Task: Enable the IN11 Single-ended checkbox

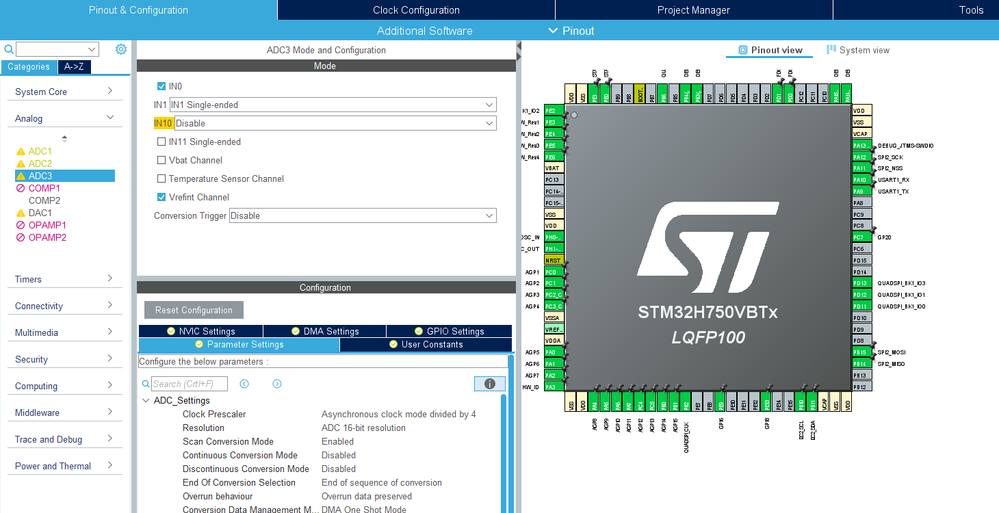Action: [x=162, y=141]
